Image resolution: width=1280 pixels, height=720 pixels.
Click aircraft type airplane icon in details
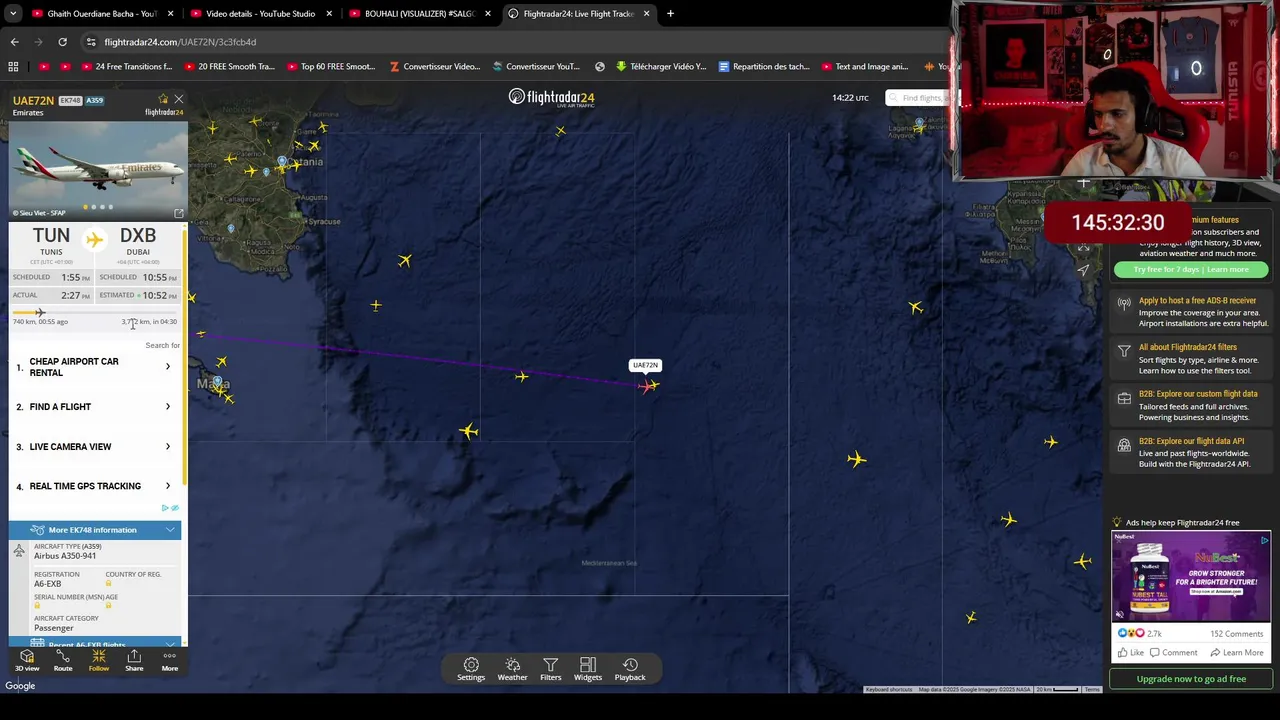[x=19, y=551]
